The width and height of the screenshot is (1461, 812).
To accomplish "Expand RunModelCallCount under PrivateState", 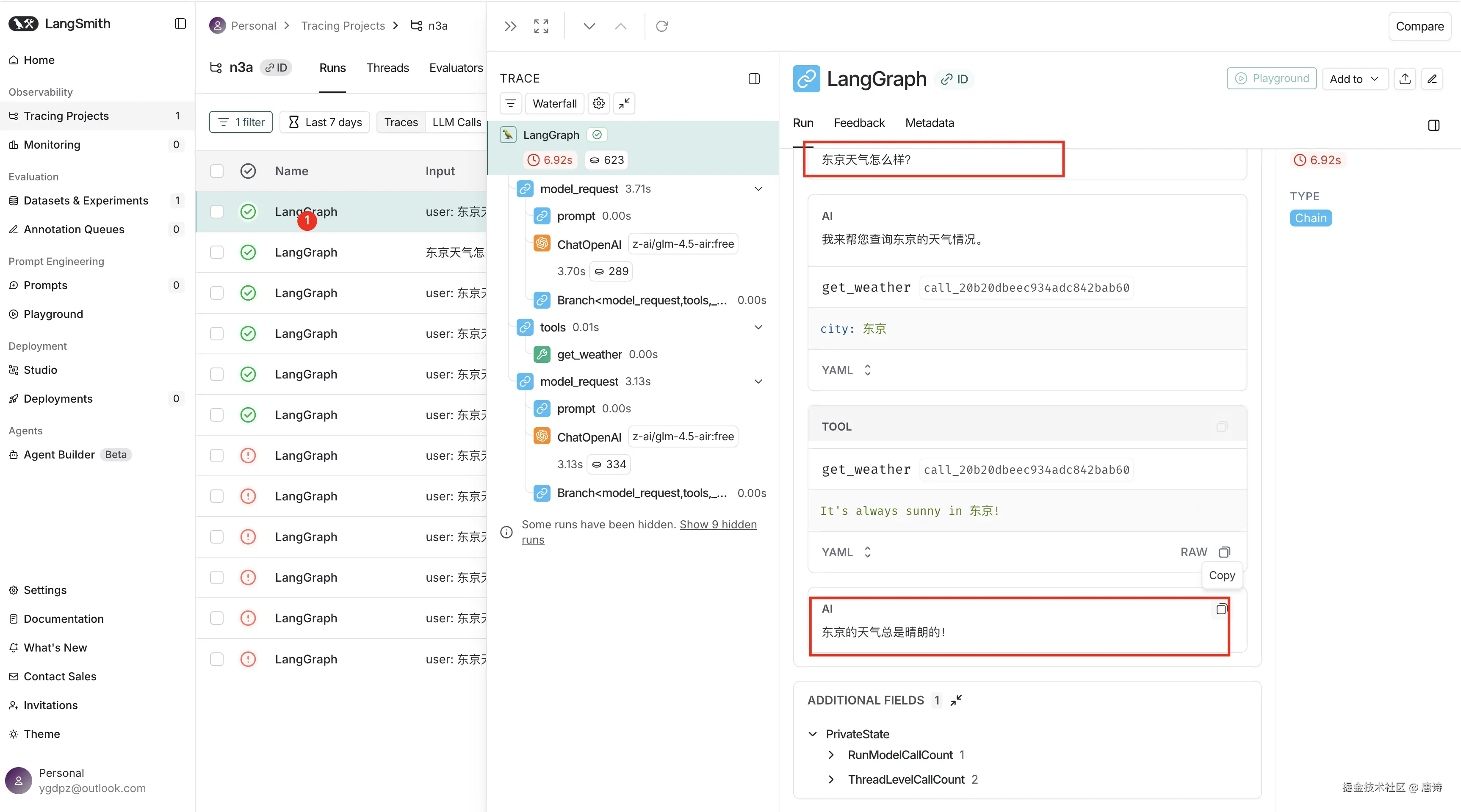I will tap(831, 755).
